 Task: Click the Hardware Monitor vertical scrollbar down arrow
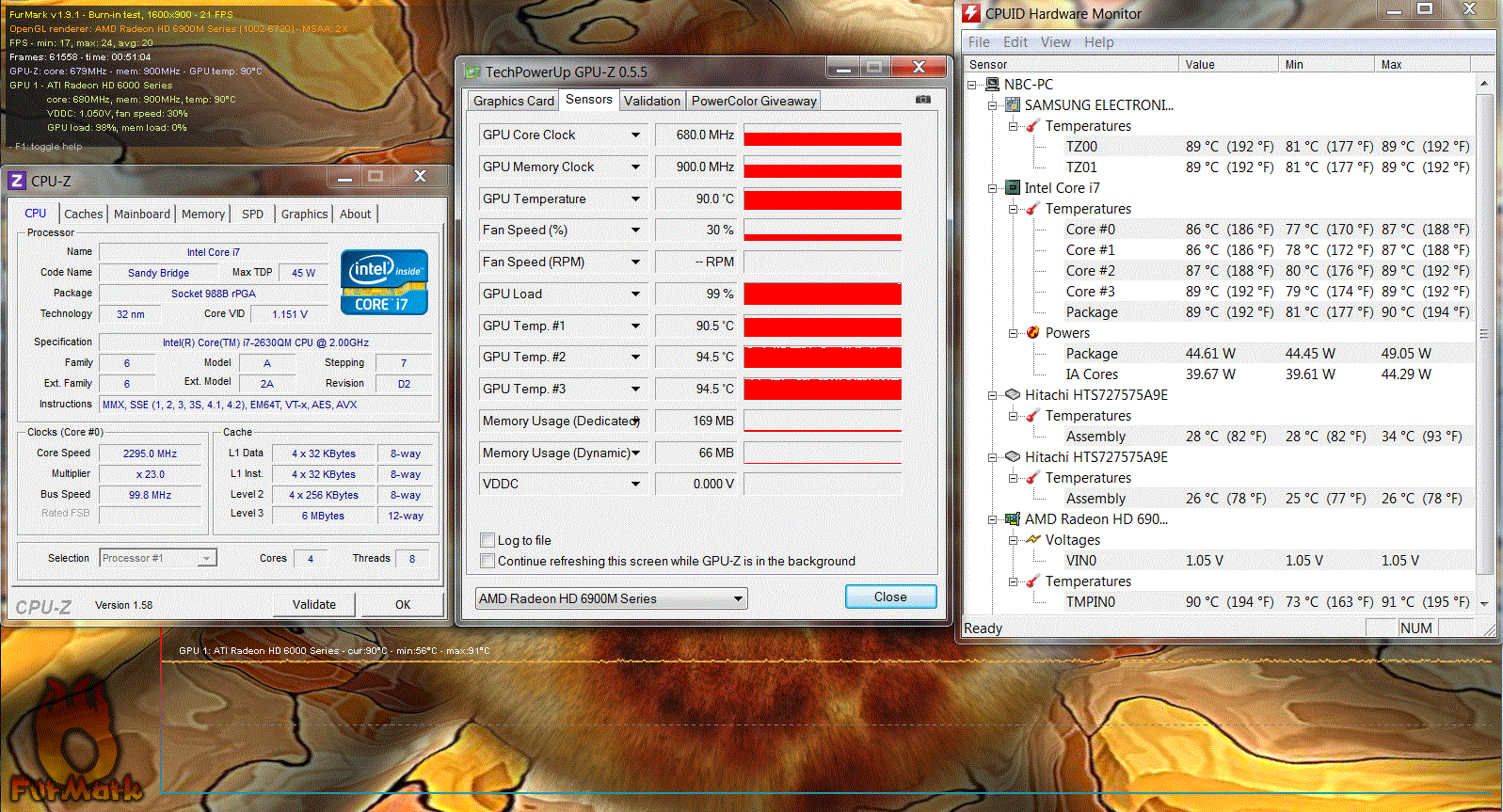point(1484,603)
